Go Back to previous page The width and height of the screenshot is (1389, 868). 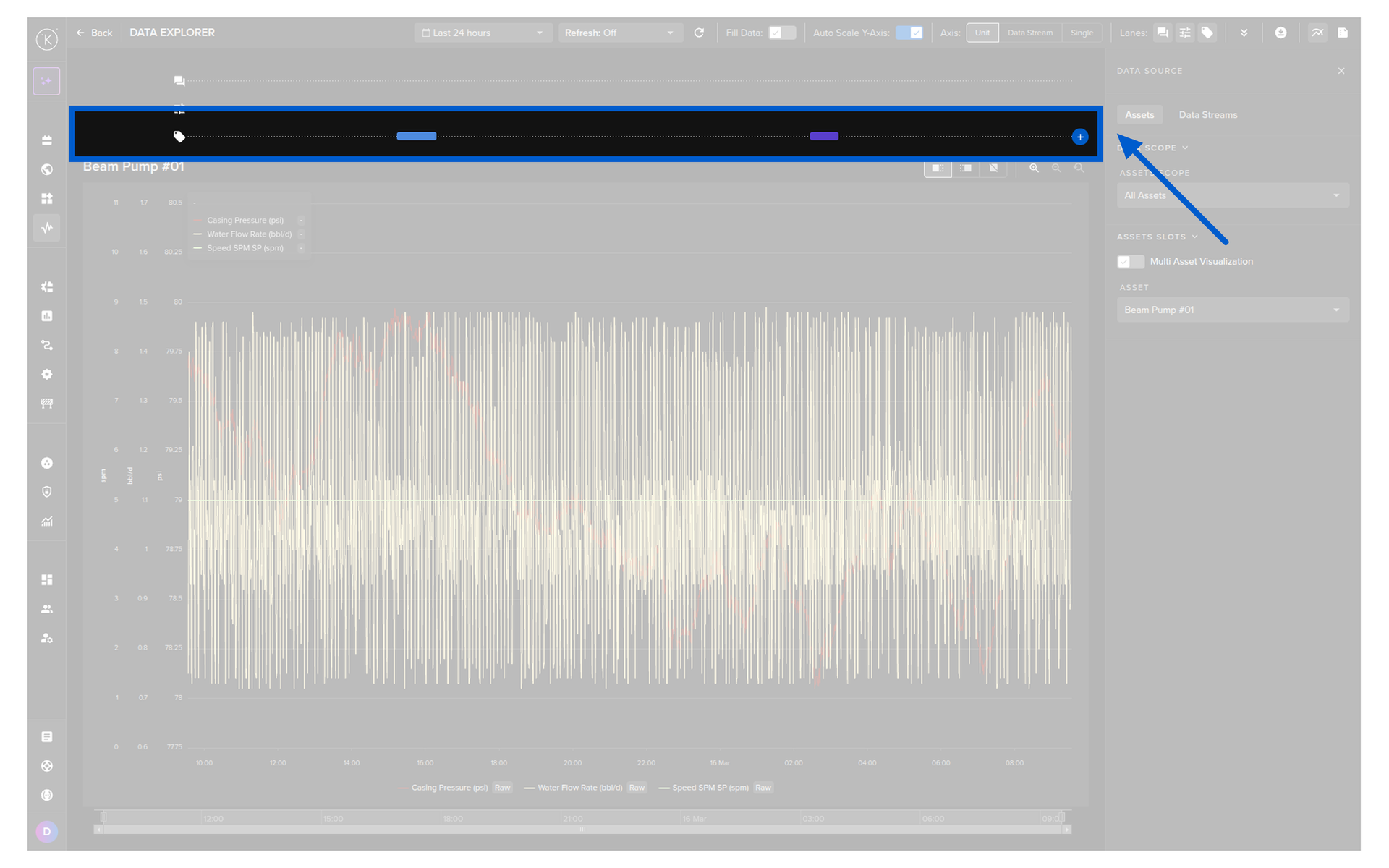[x=95, y=33]
